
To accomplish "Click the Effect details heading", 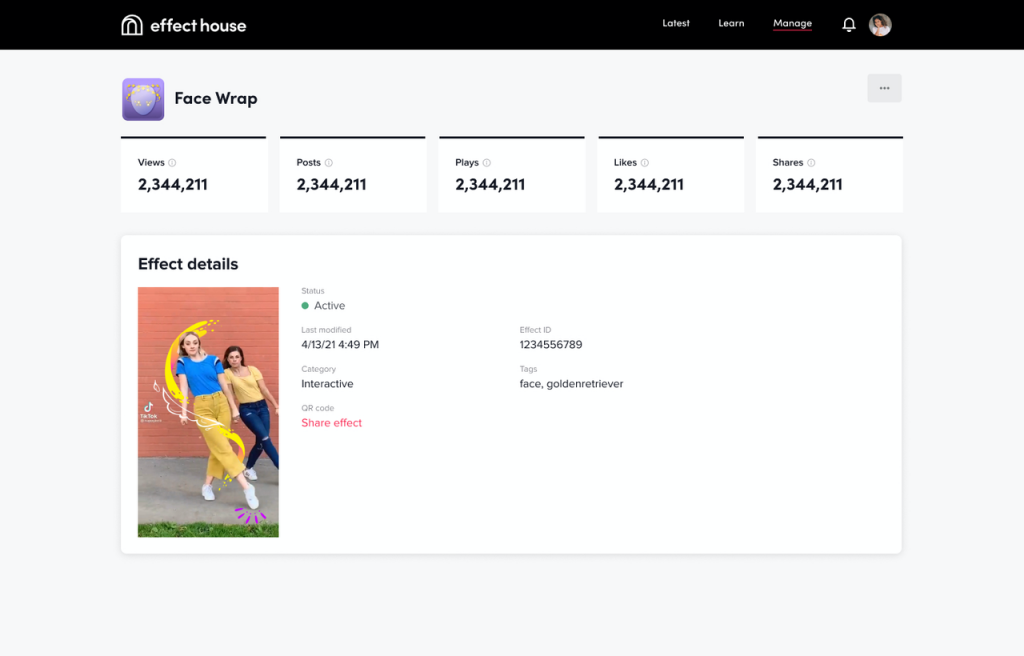I will click(188, 264).
